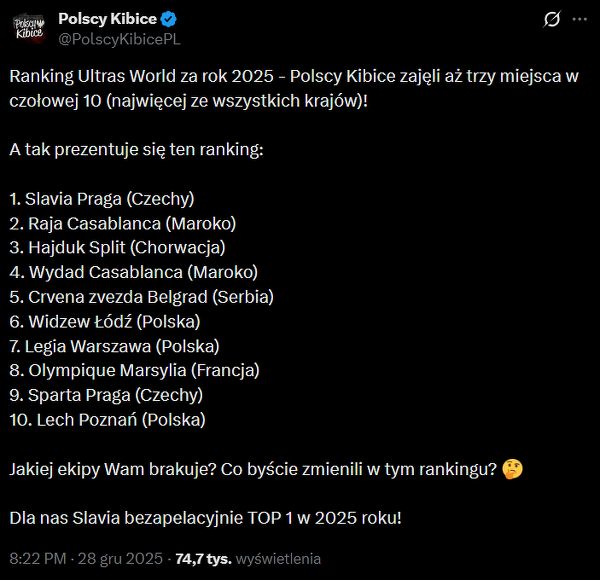Click the Wydad Casablanca (Maroko) entry
The height and width of the screenshot is (580, 600).
(x=133, y=272)
